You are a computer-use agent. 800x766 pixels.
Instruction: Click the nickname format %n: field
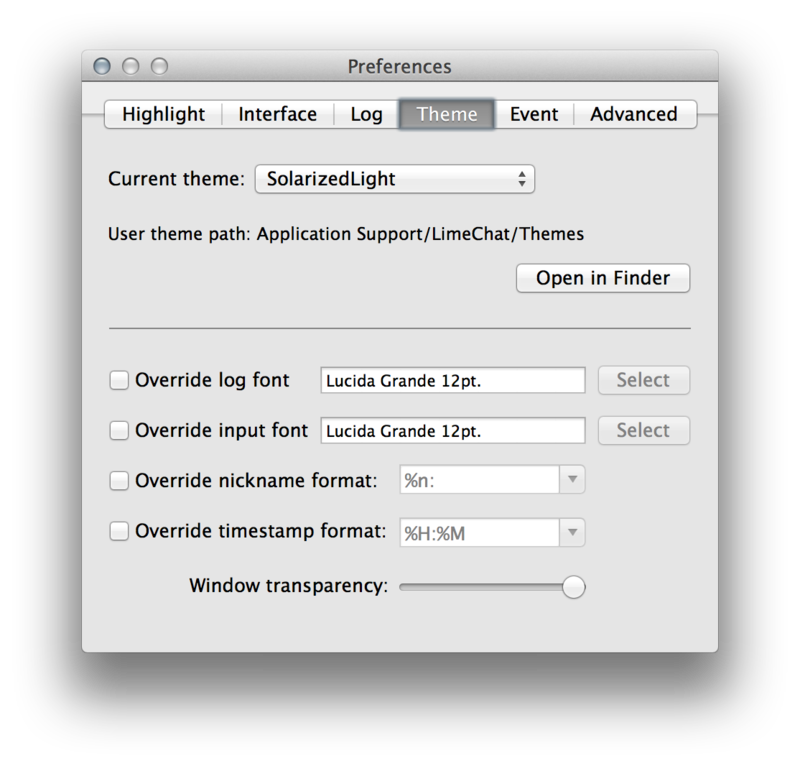480,480
